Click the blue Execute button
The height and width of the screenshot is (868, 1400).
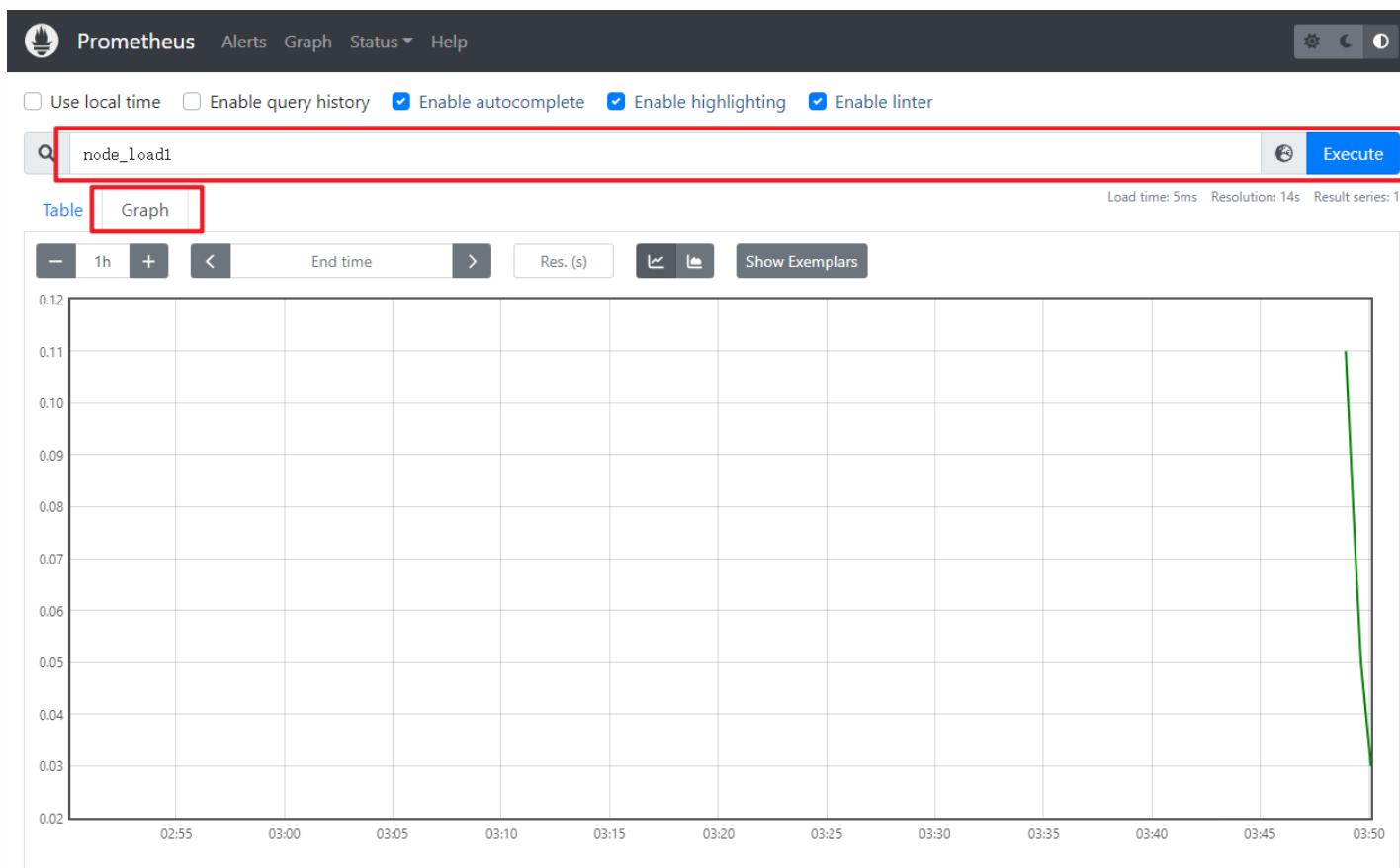click(1353, 154)
